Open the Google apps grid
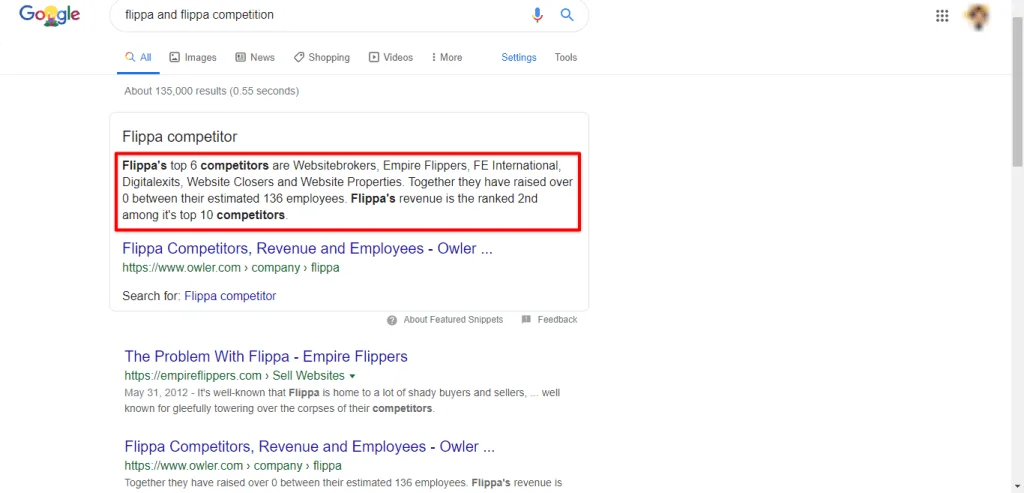 point(942,16)
